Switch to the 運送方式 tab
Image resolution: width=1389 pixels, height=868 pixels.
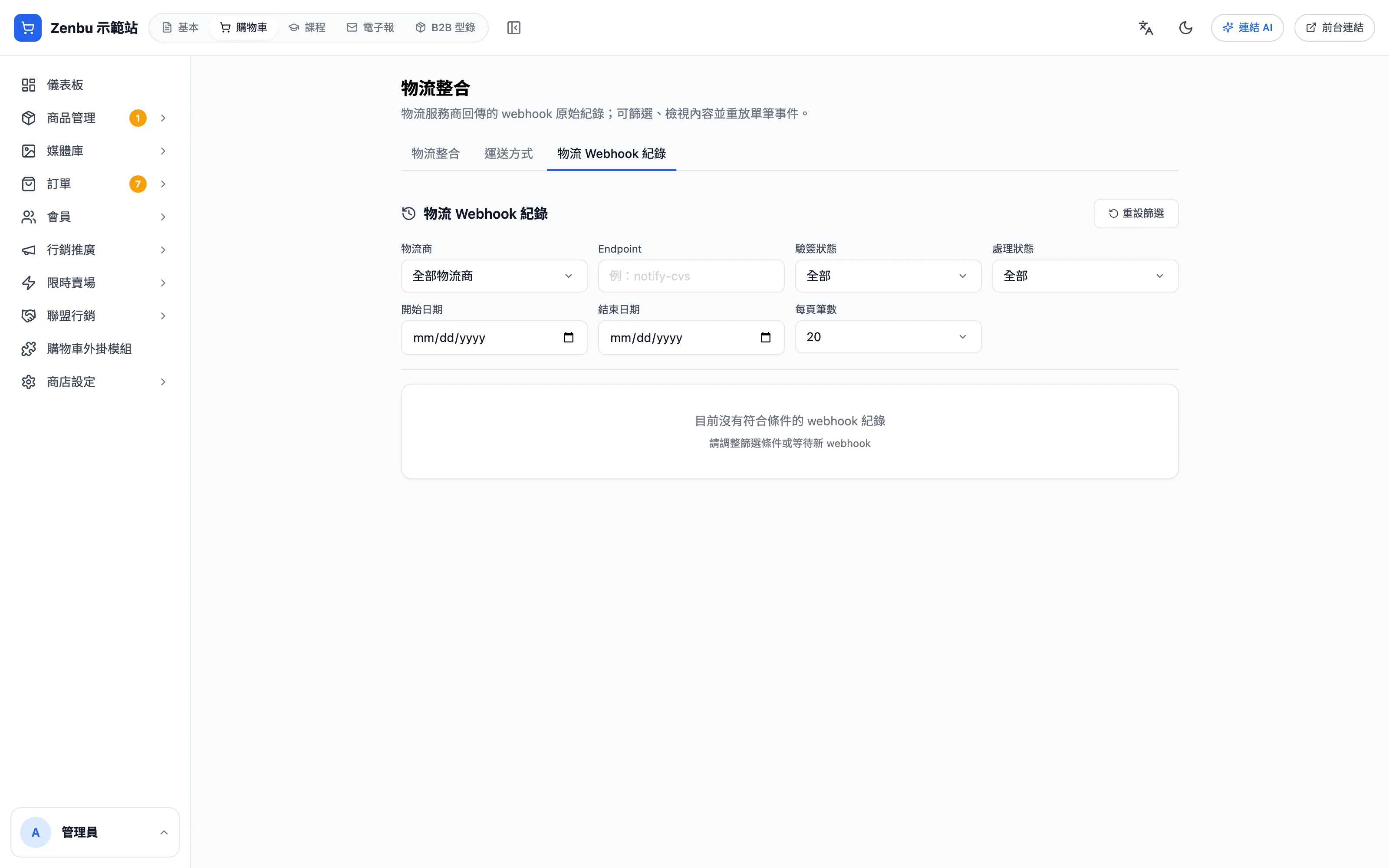(x=509, y=153)
